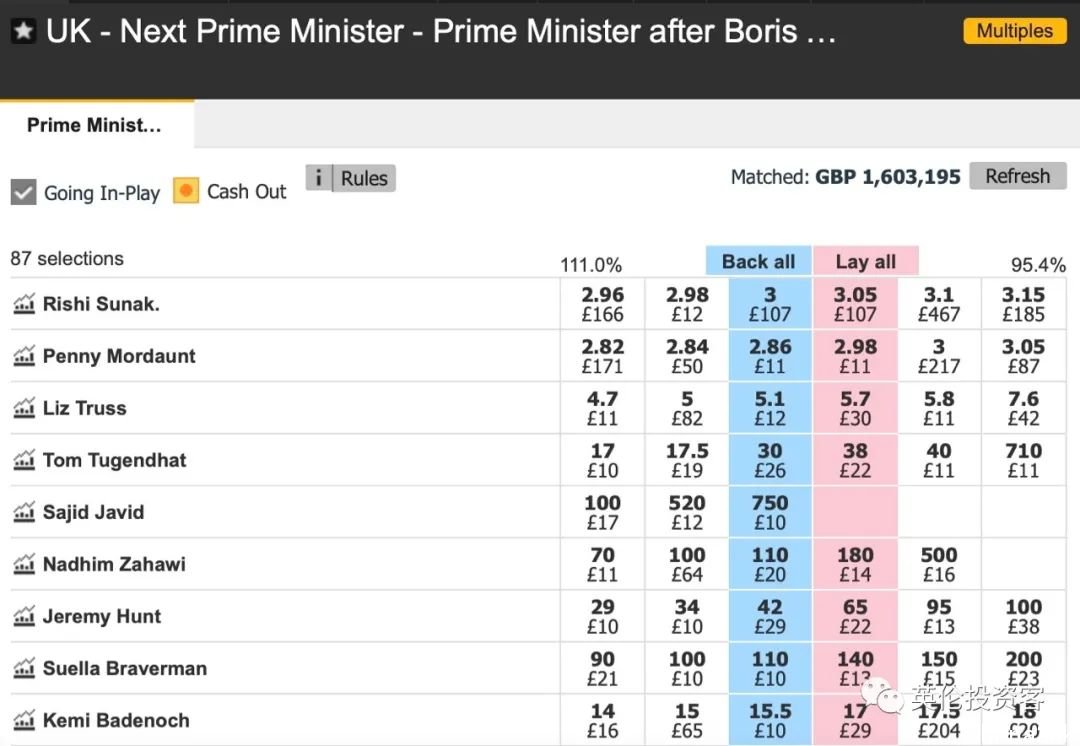Refresh the market odds
1080x746 pixels.
point(1017,176)
